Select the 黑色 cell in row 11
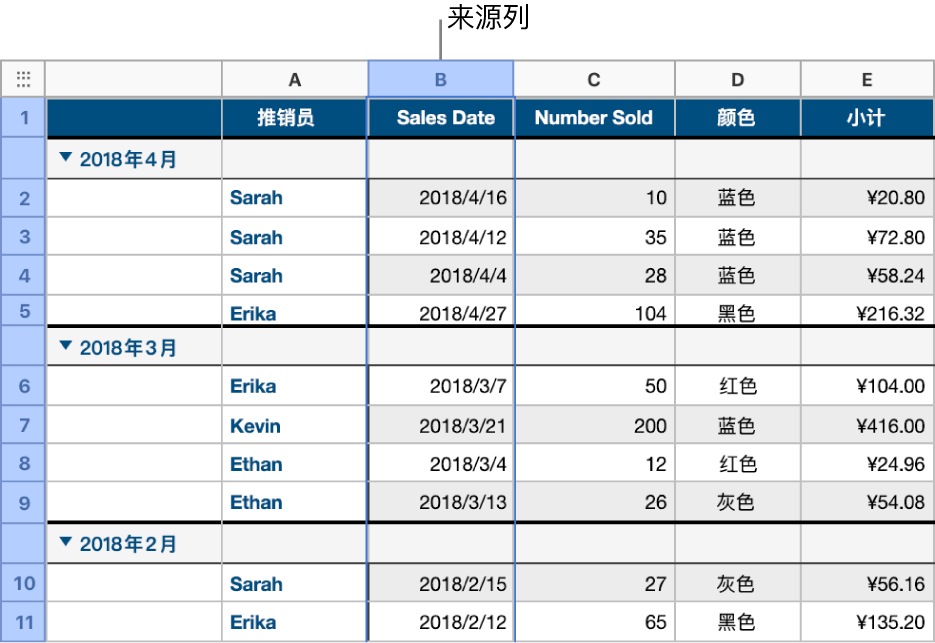935x643 pixels. coord(737,622)
